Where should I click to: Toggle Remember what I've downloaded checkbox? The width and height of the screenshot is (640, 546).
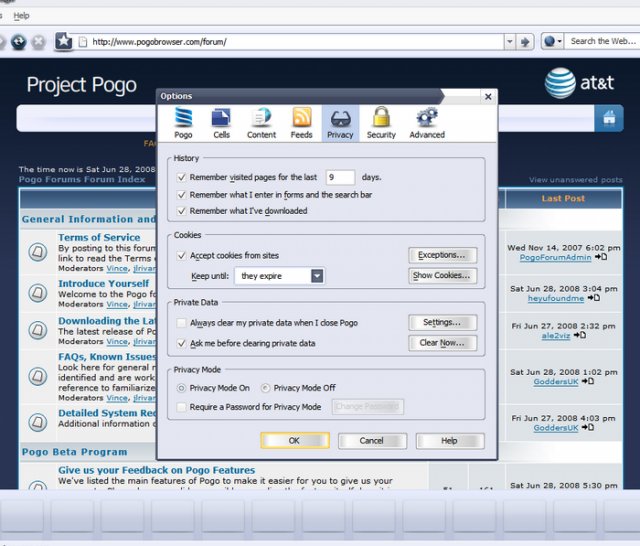(x=182, y=211)
